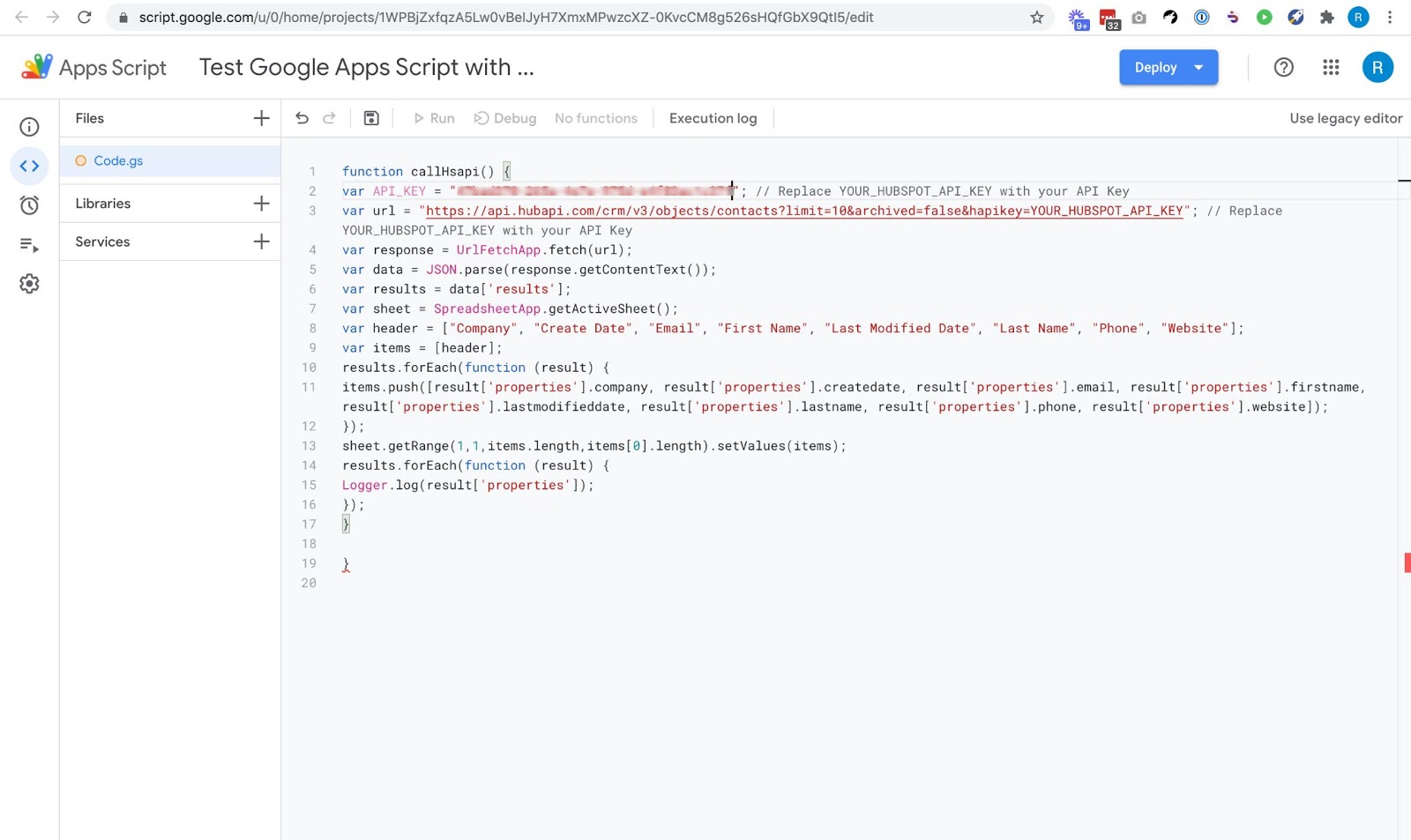Viewport: 1411px width, 840px height.
Task: Place cursor on function callHsapi line
Action: click(427, 171)
